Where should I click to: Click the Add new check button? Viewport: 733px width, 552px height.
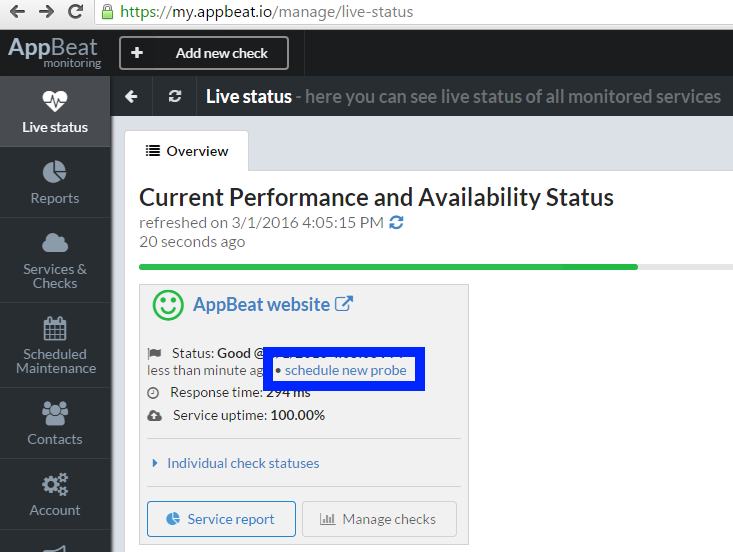coord(204,53)
